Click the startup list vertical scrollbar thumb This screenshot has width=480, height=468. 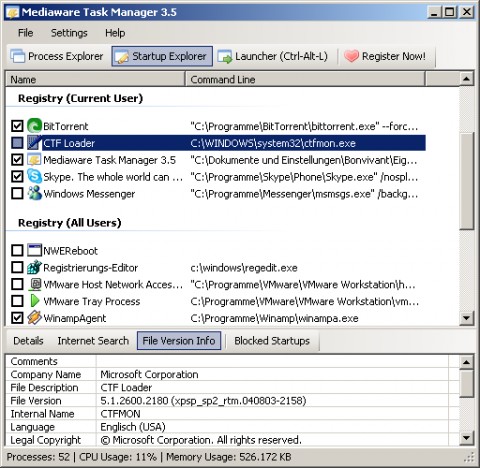[466, 181]
